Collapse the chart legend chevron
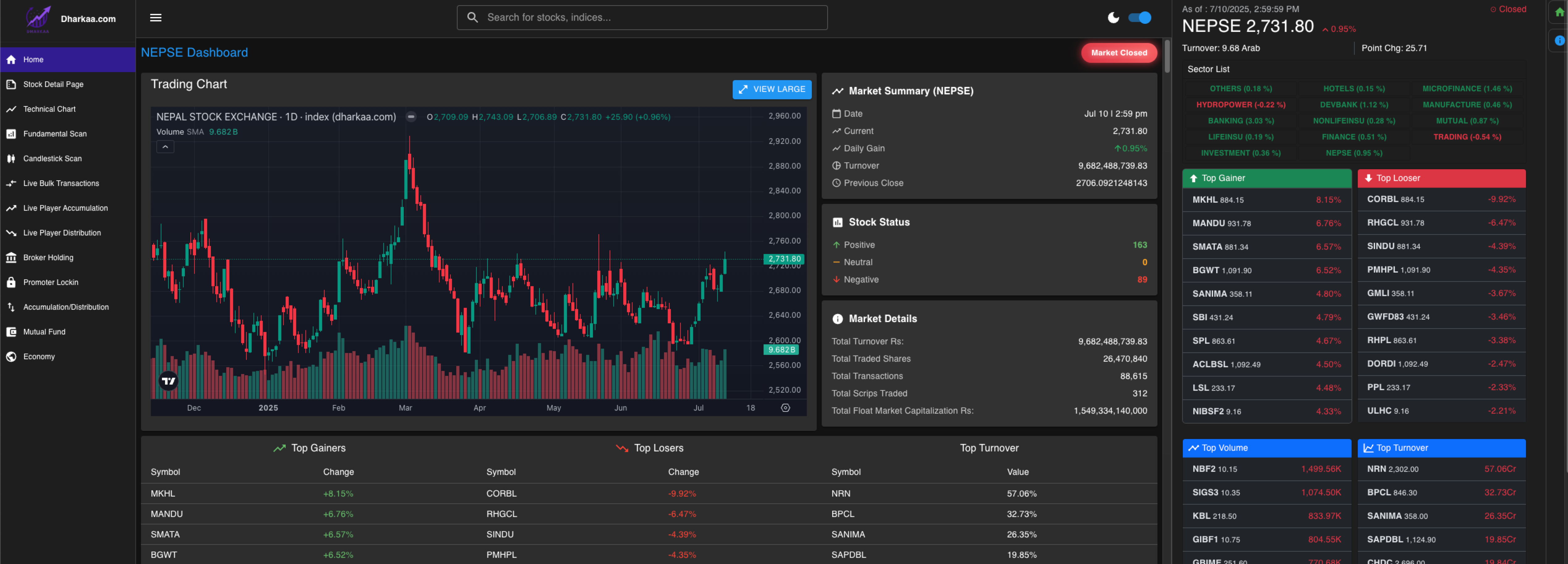 (165, 147)
